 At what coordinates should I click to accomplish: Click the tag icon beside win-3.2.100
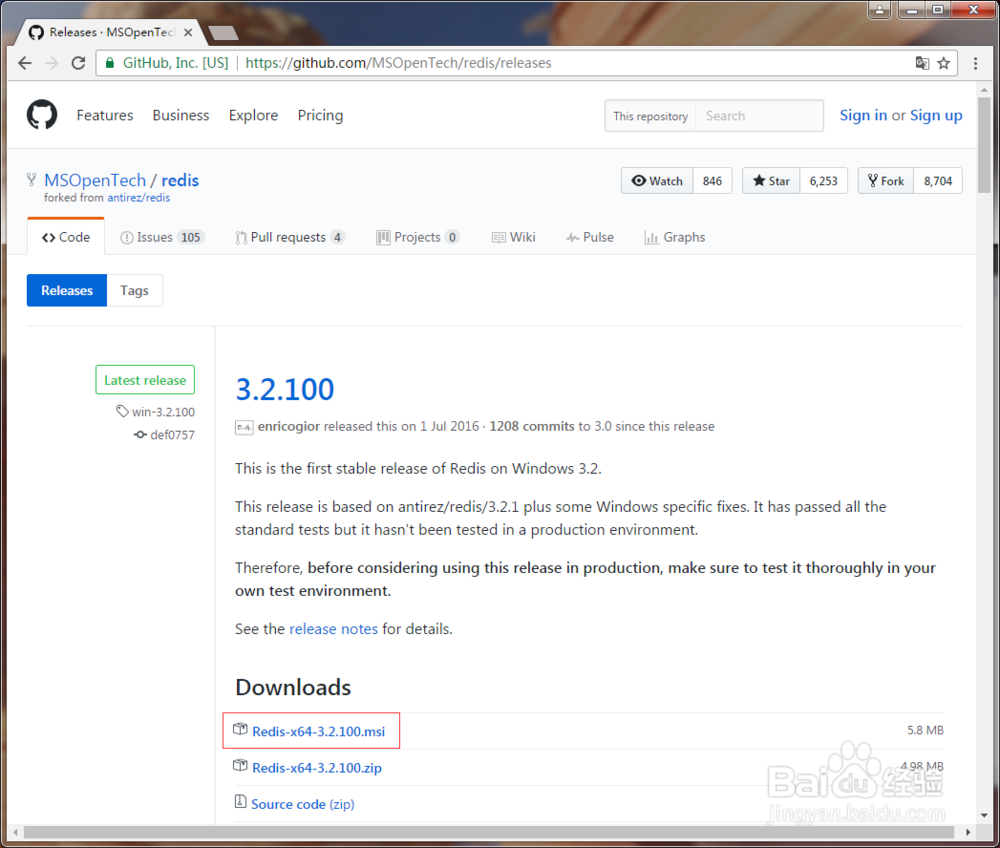click(x=122, y=411)
